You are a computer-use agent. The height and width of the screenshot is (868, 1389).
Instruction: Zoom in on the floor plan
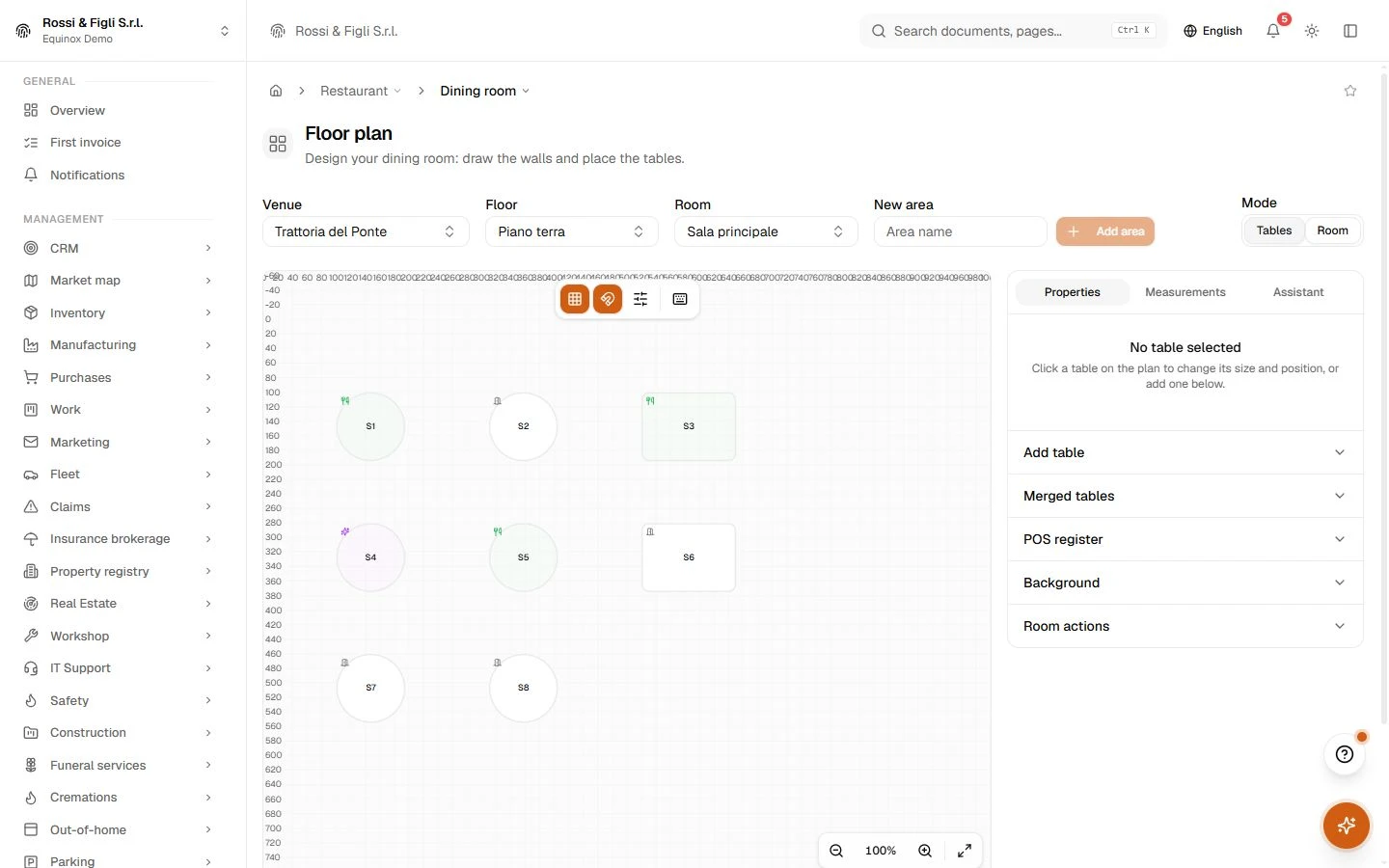(925, 851)
